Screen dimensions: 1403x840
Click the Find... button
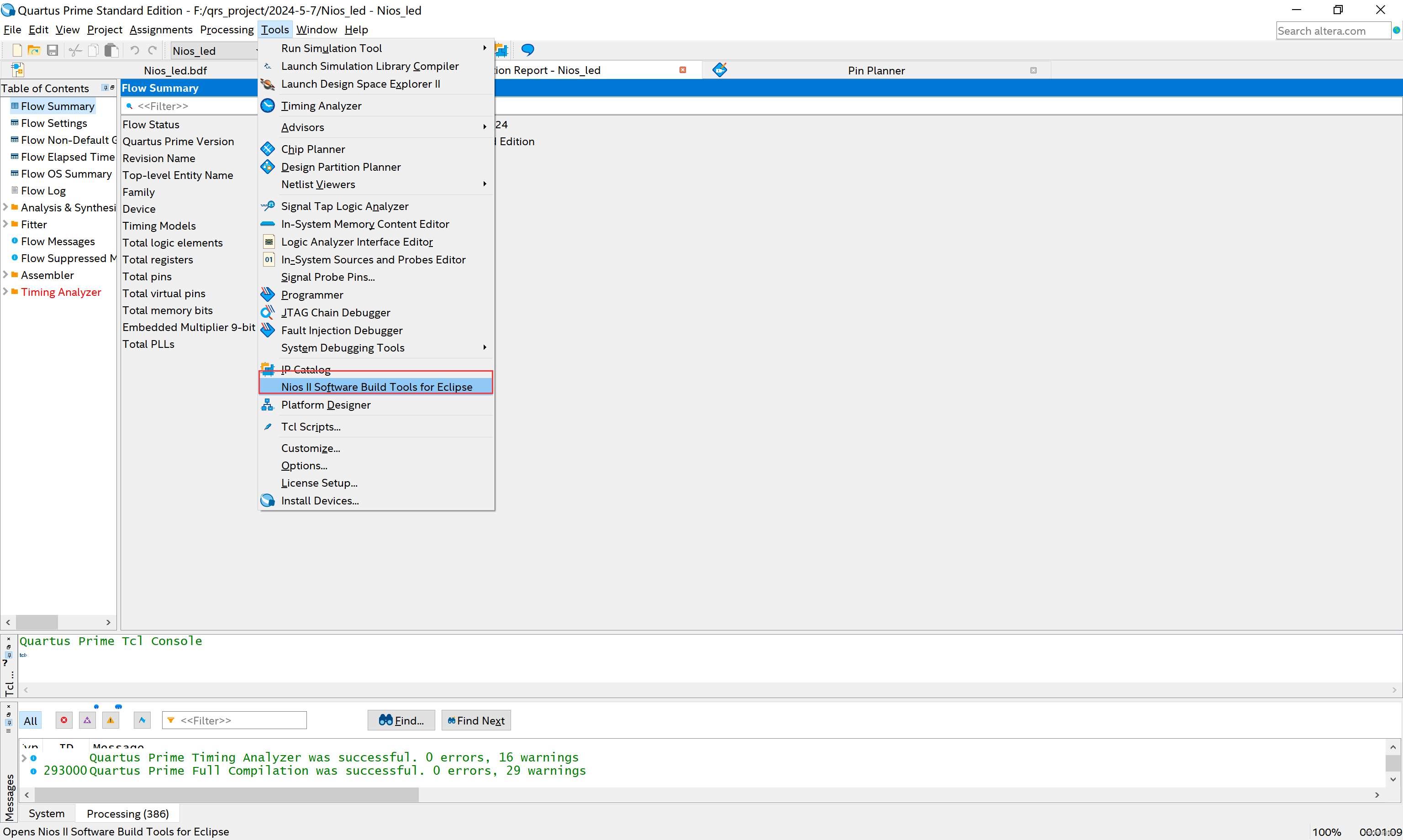tap(401, 720)
